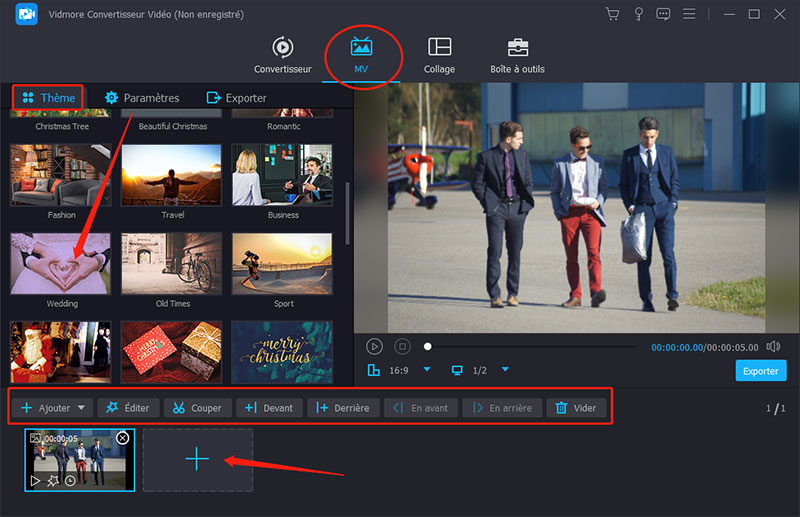Click the empty plus slot in timeline
The image size is (800, 517).
click(x=198, y=460)
